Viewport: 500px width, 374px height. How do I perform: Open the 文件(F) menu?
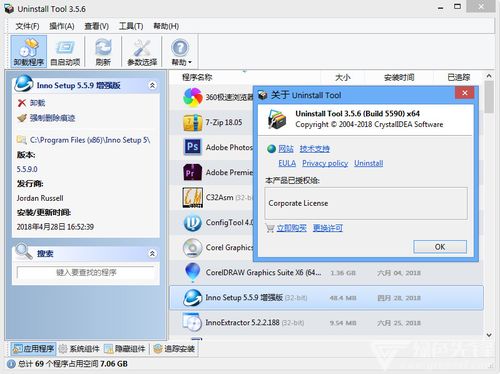point(27,26)
